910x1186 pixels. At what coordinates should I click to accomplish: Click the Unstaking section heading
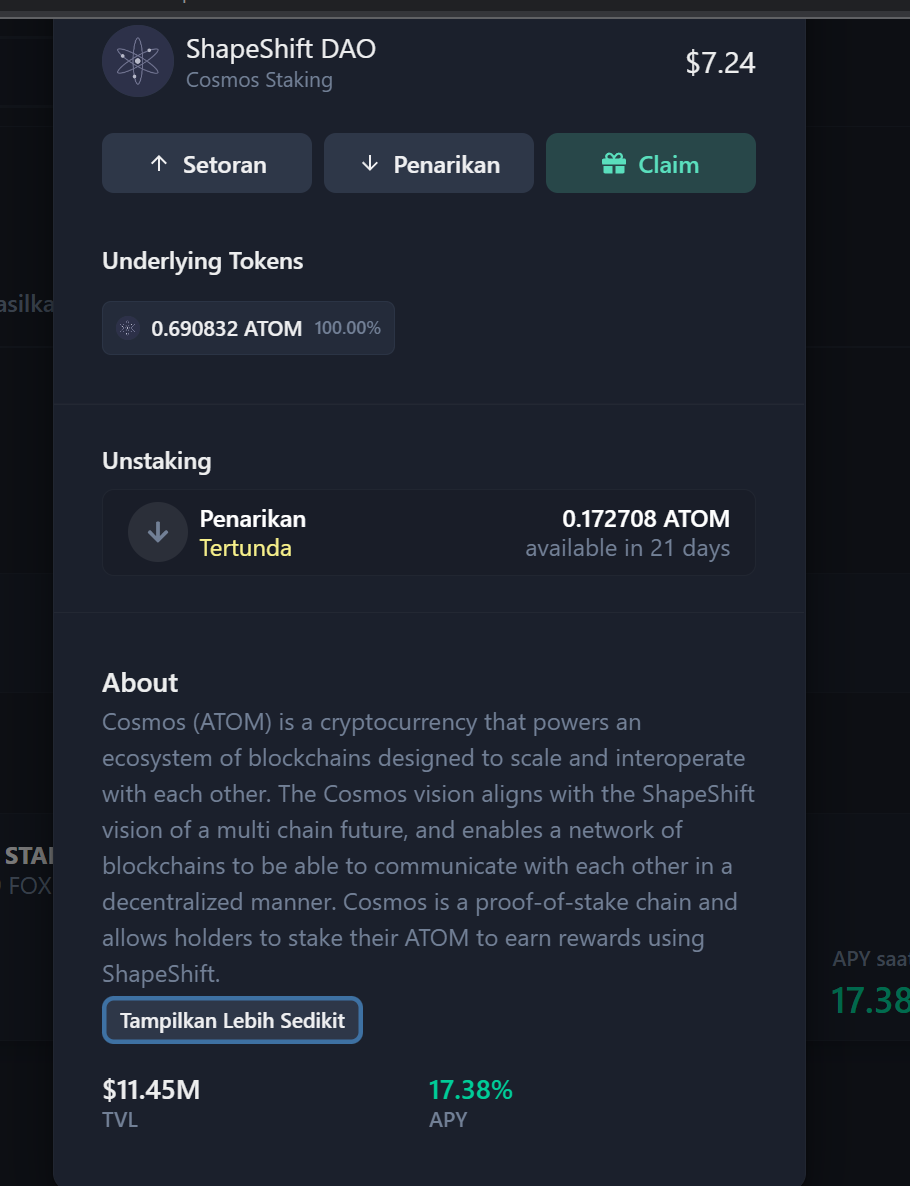[x=157, y=461]
